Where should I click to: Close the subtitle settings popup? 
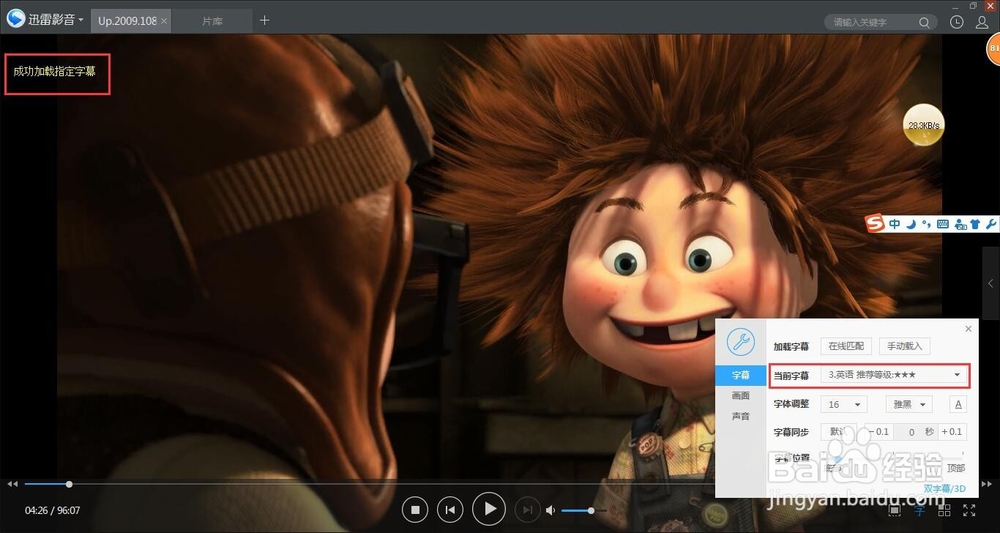click(x=968, y=329)
